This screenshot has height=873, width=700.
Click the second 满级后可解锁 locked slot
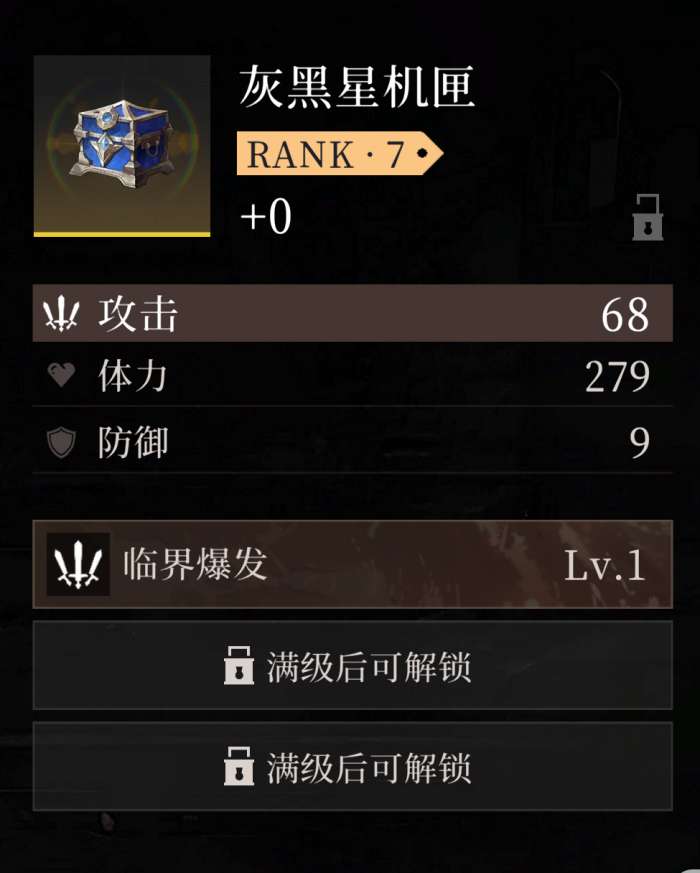pos(353,767)
